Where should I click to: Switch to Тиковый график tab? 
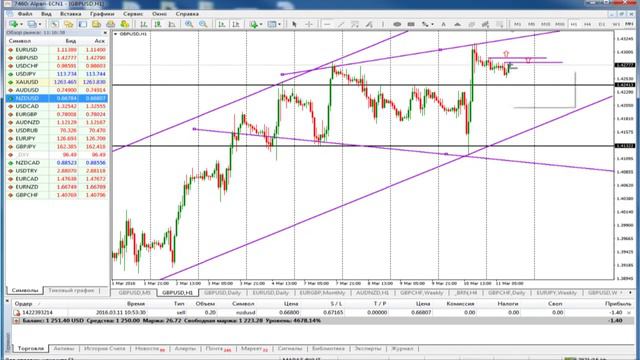click(x=71, y=291)
